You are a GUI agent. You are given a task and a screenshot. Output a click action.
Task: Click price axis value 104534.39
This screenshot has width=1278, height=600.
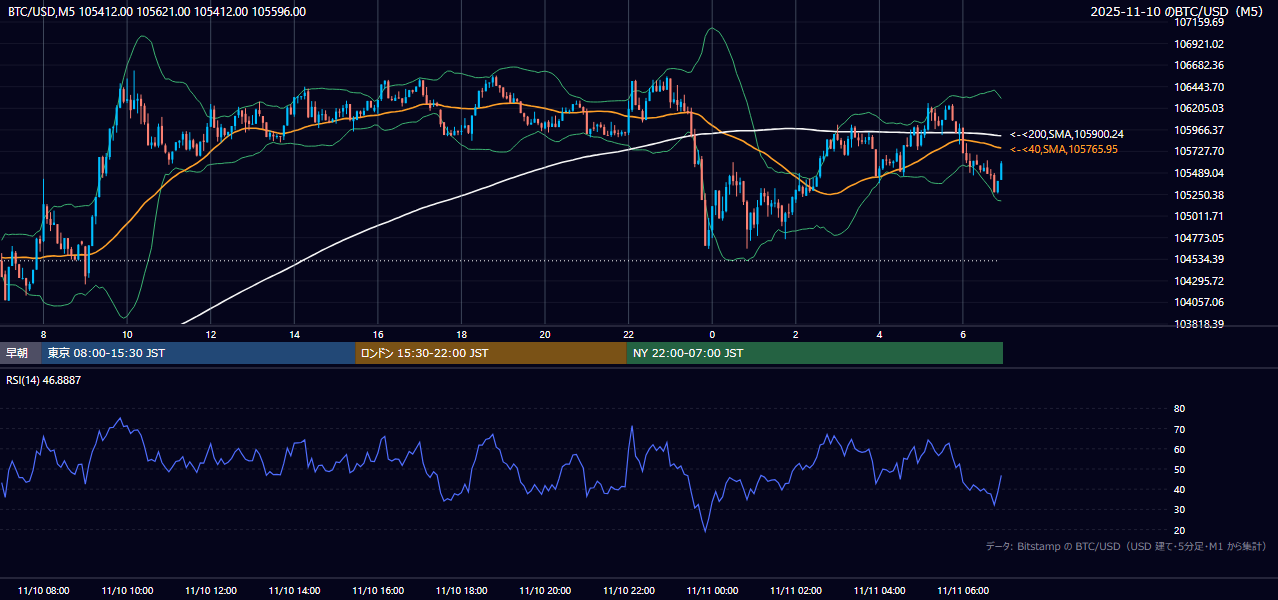point(1199,259)
